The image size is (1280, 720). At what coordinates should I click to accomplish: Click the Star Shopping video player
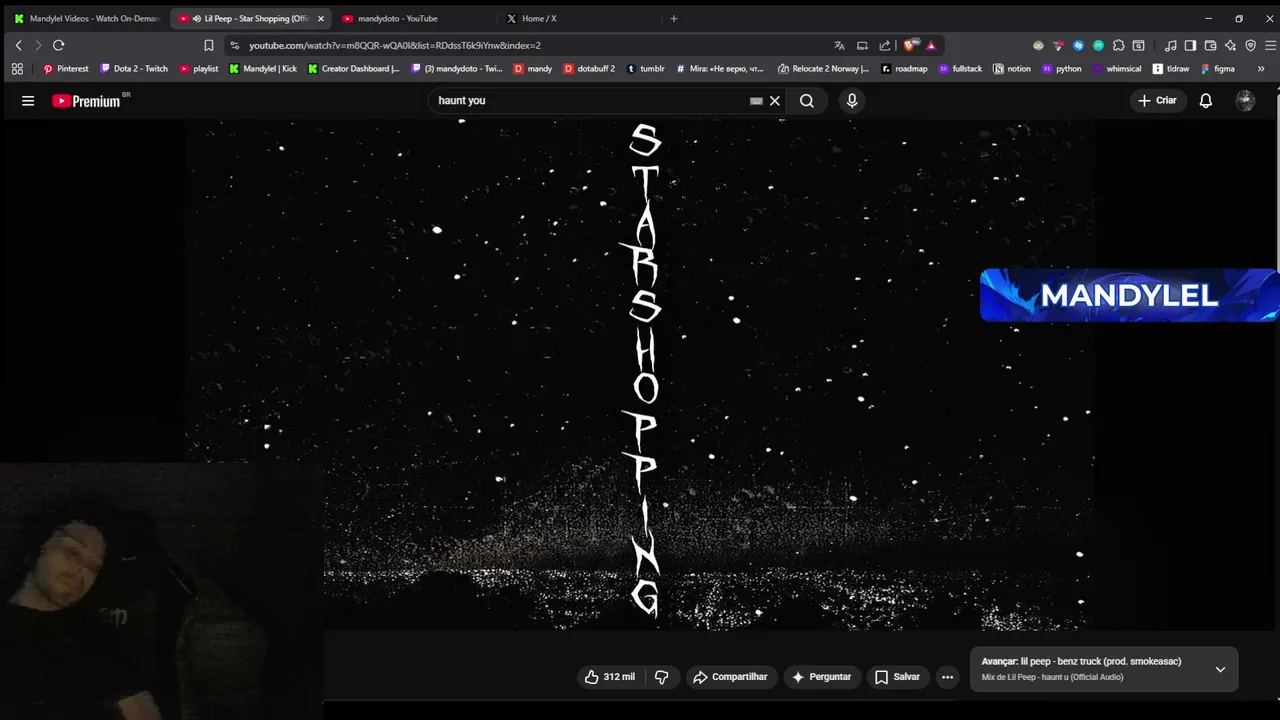point(640,375)
